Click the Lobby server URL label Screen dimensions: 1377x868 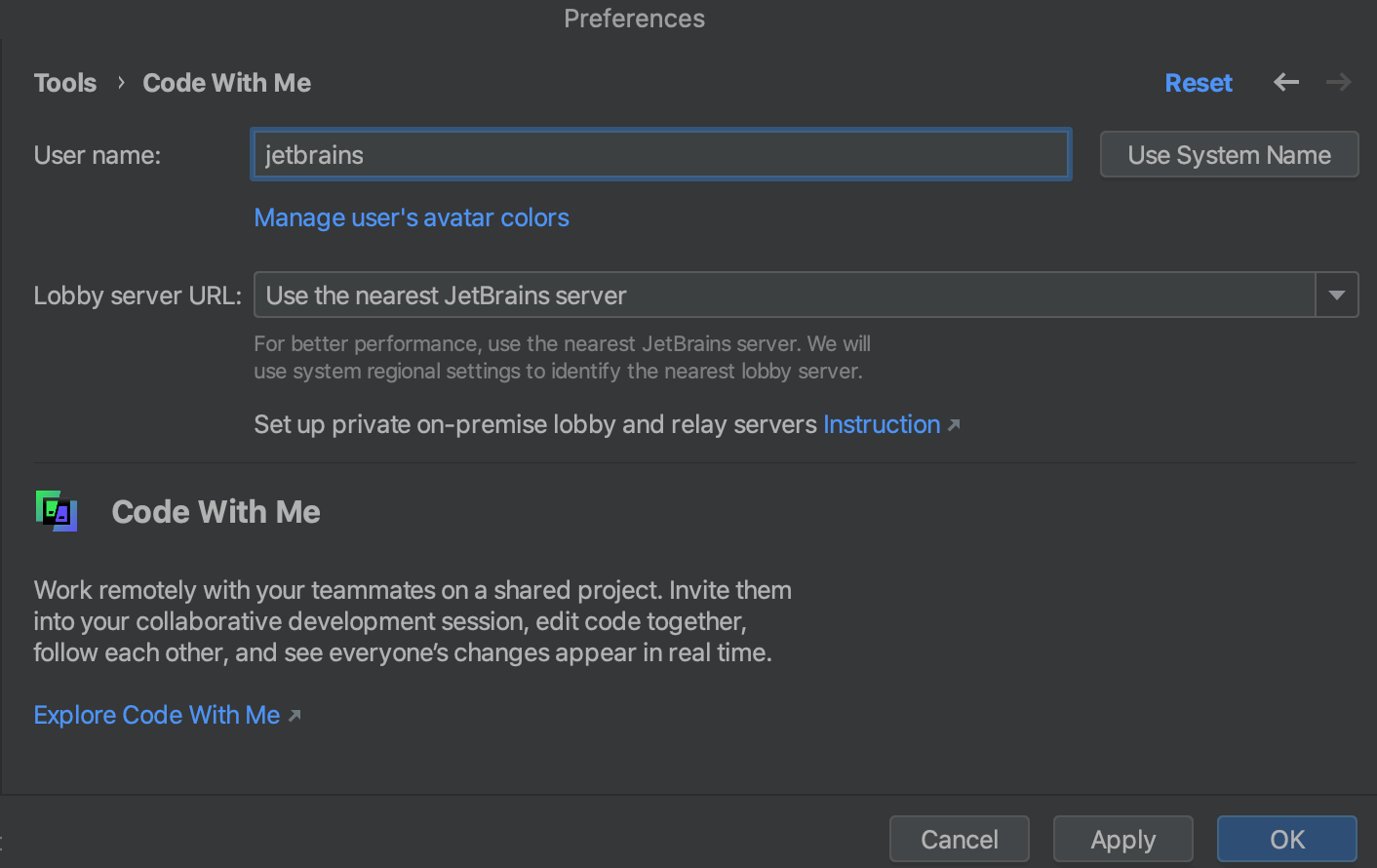[138, 296]
